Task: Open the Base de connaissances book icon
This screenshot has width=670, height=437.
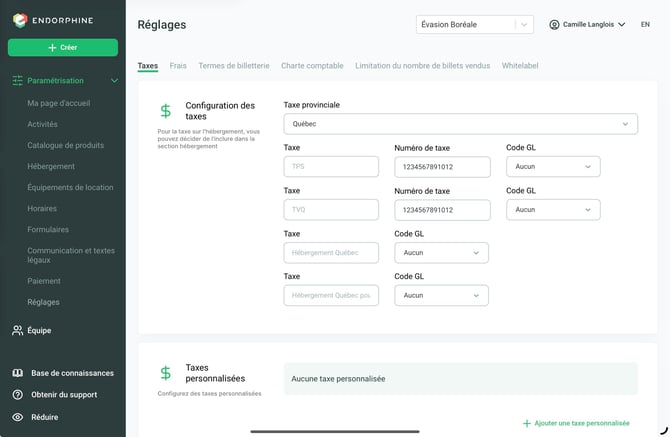Action: (18, 373)
